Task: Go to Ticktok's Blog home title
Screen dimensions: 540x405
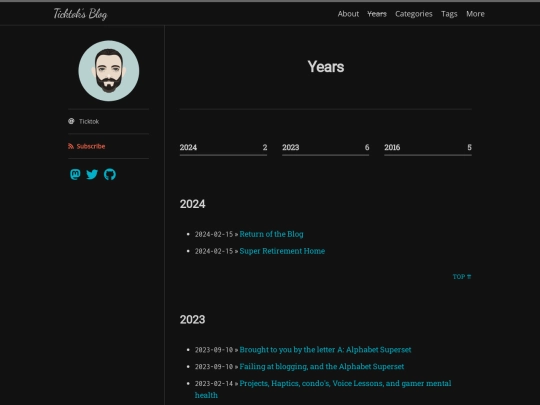Action: point(80,14)
